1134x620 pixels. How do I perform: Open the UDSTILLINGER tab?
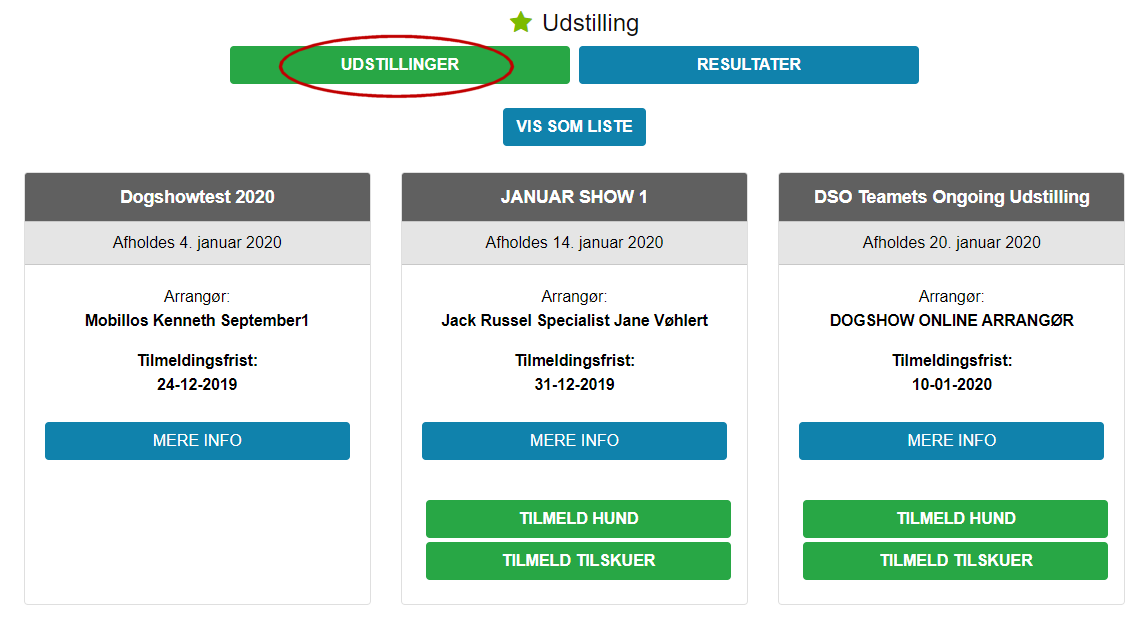point(400,64)
